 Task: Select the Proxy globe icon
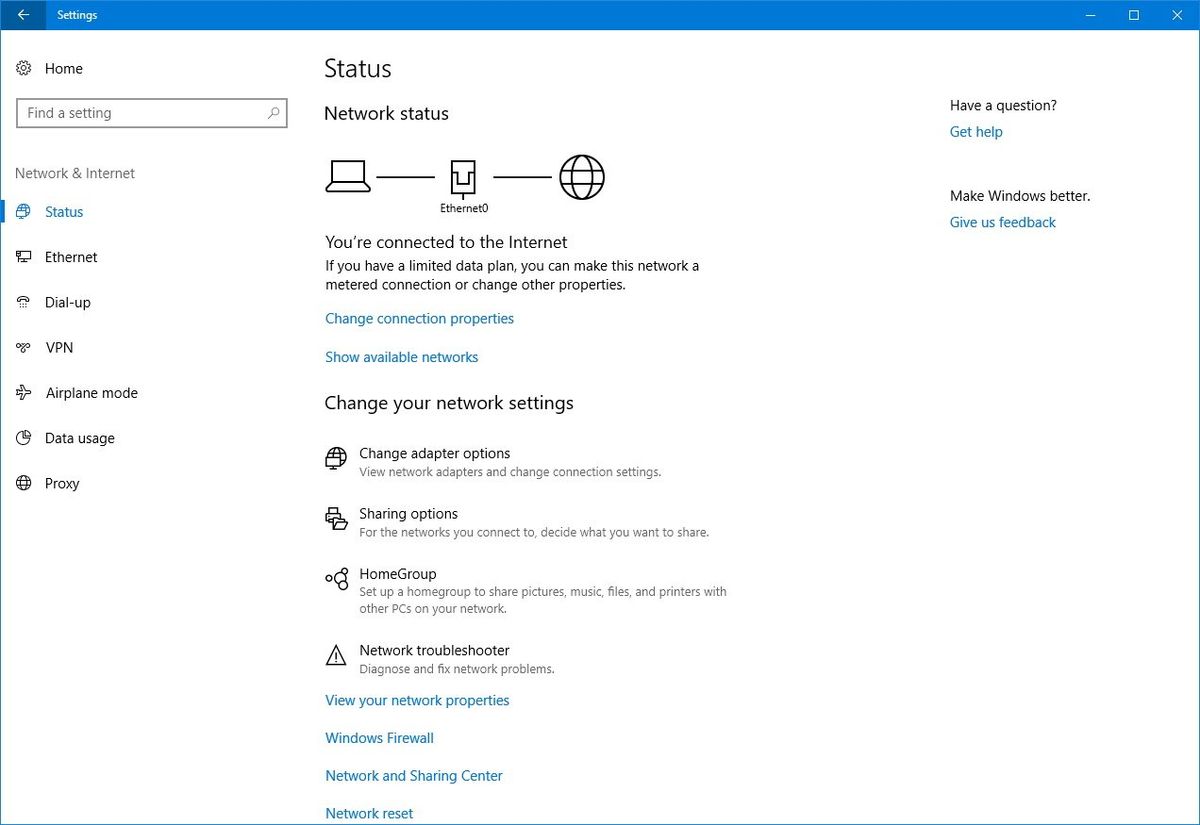[x=22, y=483]
